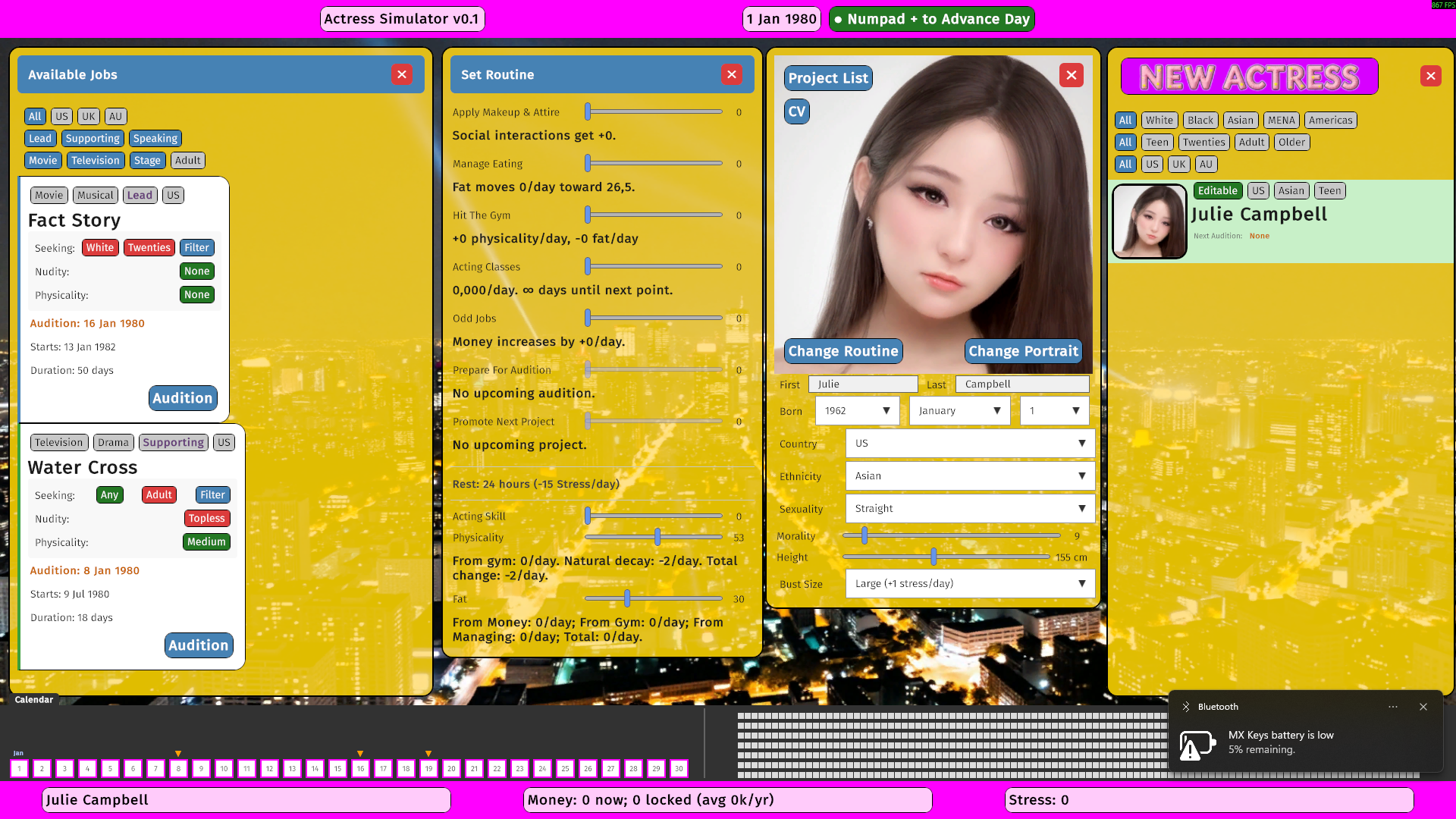This screenshot has height=819, width=1456.
Task: Toggle the Television job filter
Action: 96,160
